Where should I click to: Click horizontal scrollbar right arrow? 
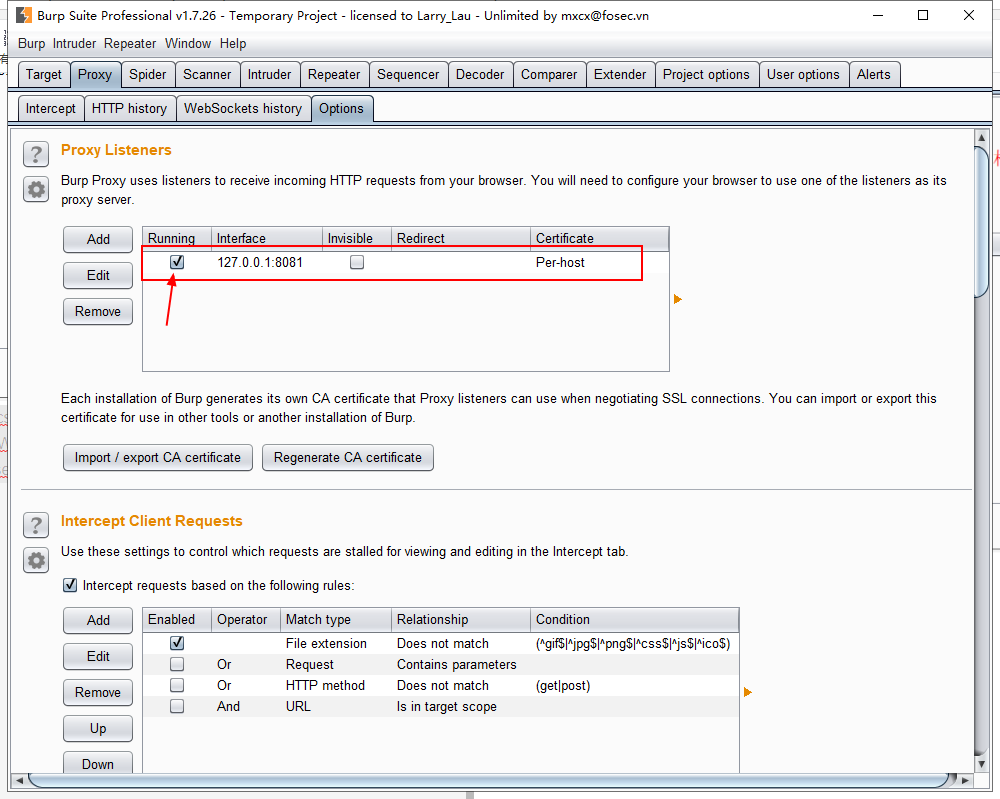coord(965,780)
